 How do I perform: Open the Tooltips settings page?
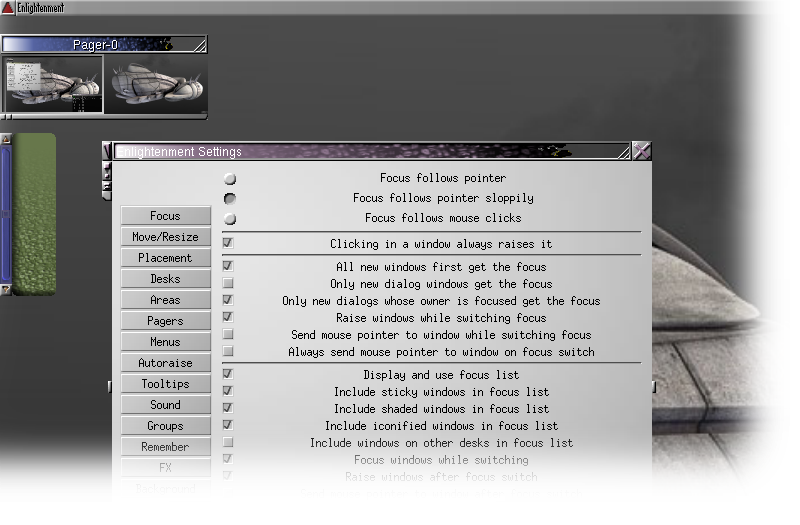165,384
